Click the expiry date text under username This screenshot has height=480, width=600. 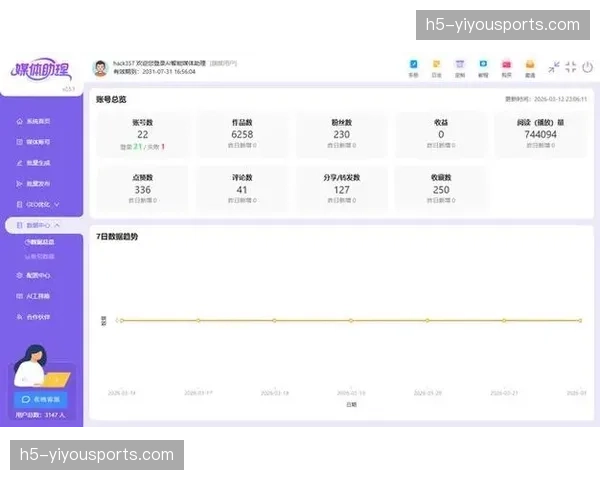point(154,72)
